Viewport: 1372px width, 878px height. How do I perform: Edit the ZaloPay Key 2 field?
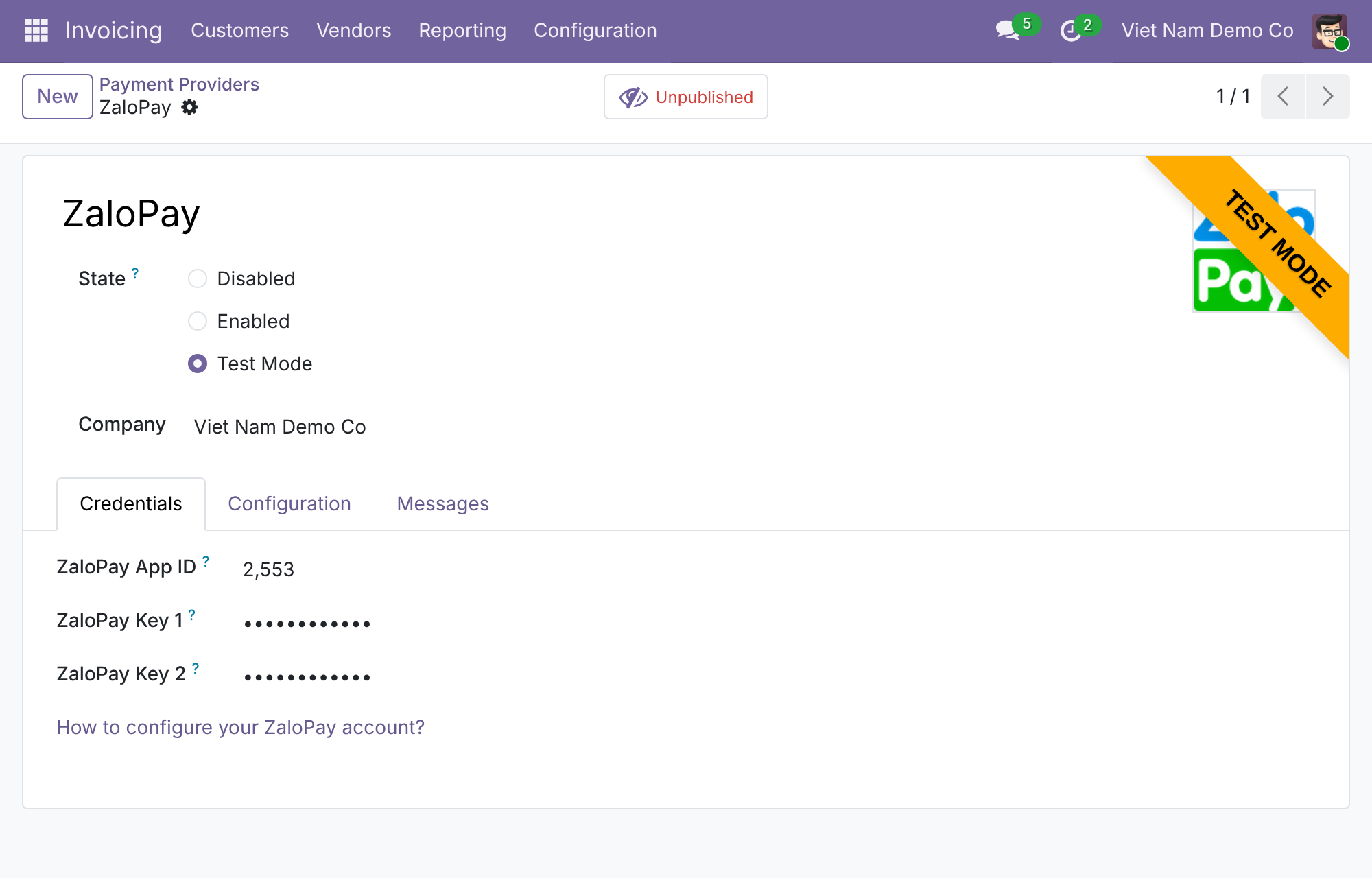pyautogui.click(x=307, y=676)
